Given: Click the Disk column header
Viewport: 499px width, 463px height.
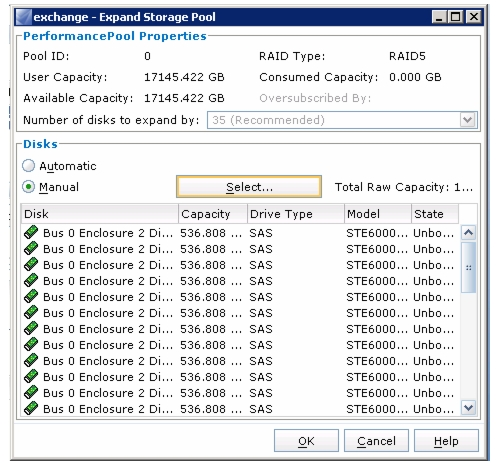Looking at the screenshot, I should (100, 214).
